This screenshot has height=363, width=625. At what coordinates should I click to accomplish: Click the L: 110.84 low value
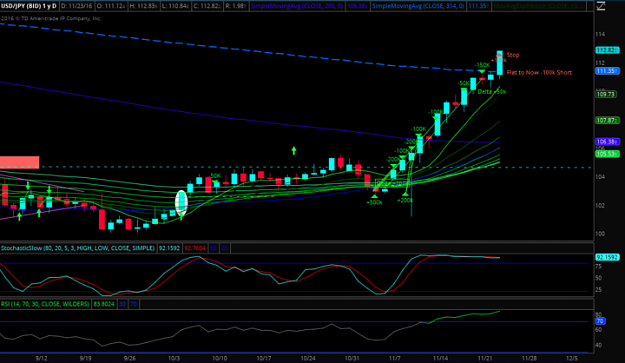click(175, 6)
